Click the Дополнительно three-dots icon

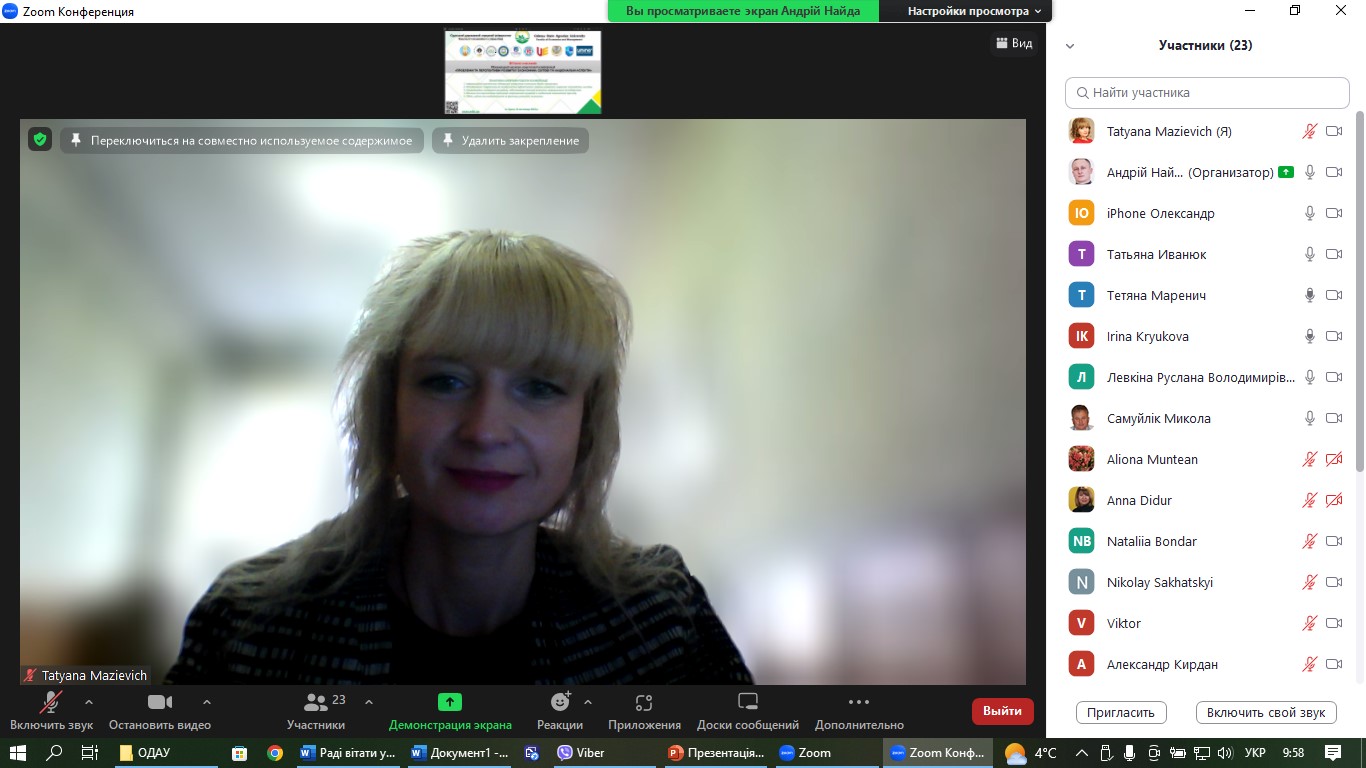coord(858,702)
